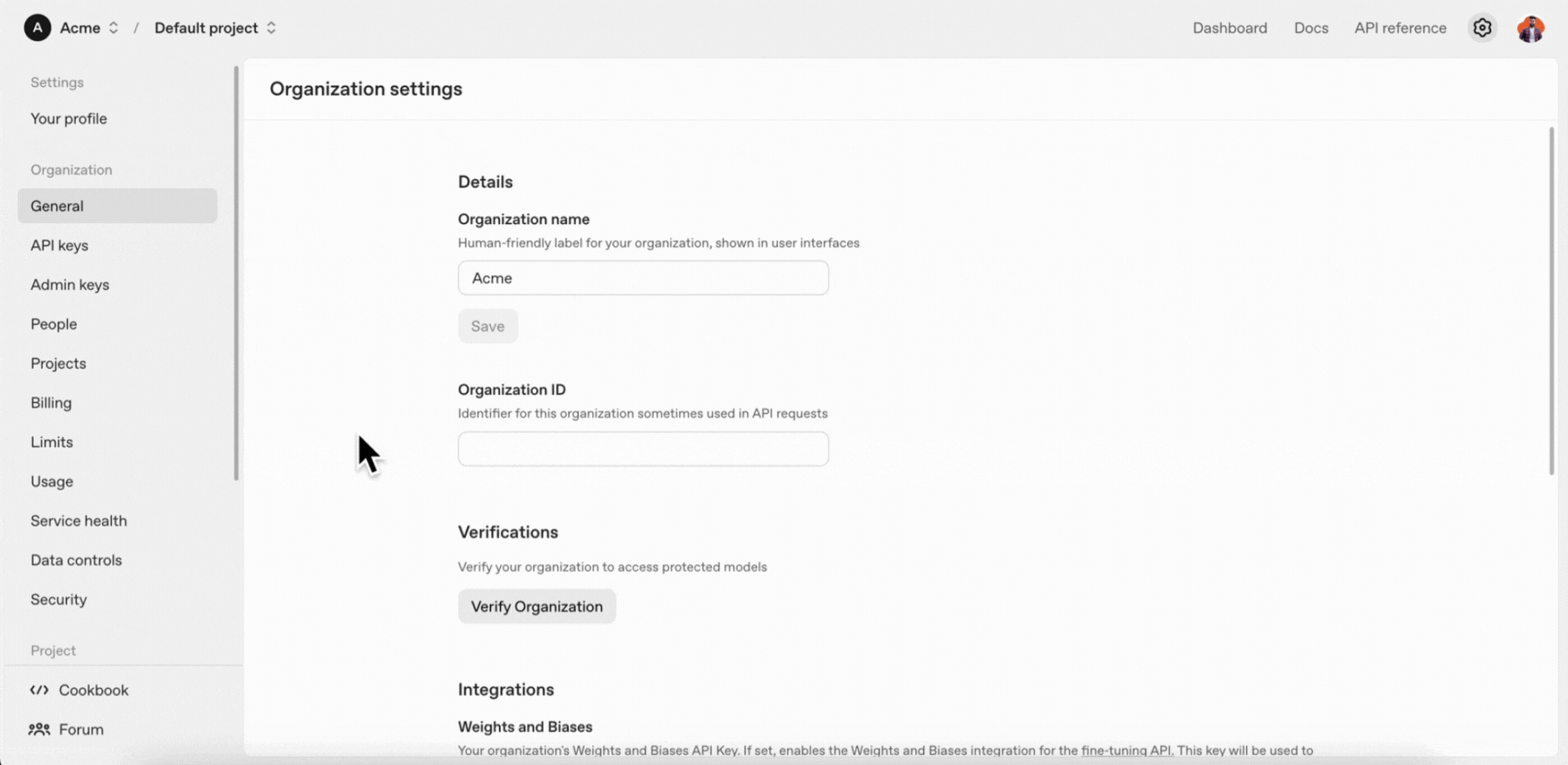Screen dimensions: 1568x765
Task: Click the 'Organization' sidebar section label
Action: pyautogui.click(x=71, y=170)
